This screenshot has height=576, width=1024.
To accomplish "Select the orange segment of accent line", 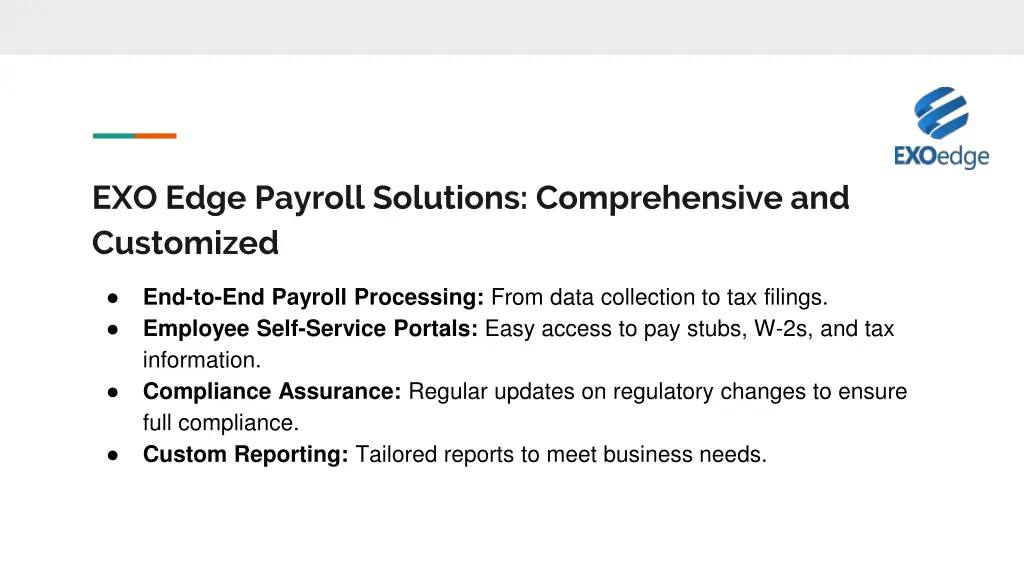I will [156, 135].
